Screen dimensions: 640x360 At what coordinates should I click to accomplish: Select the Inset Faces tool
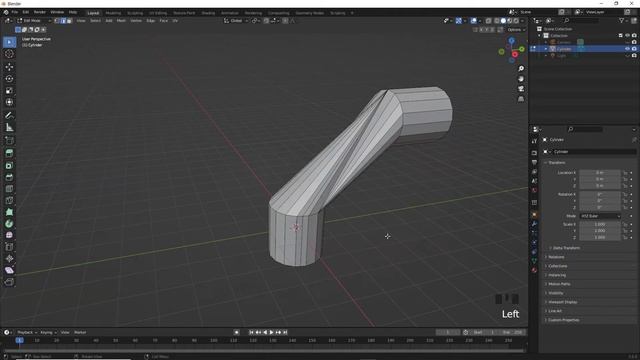9,165
